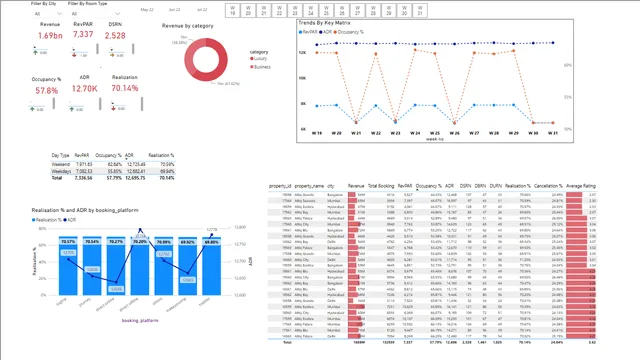This screenshot has width=640, height=360.
Task: Click the Business legend marker in category legend
Action: [x=251, y=67]
